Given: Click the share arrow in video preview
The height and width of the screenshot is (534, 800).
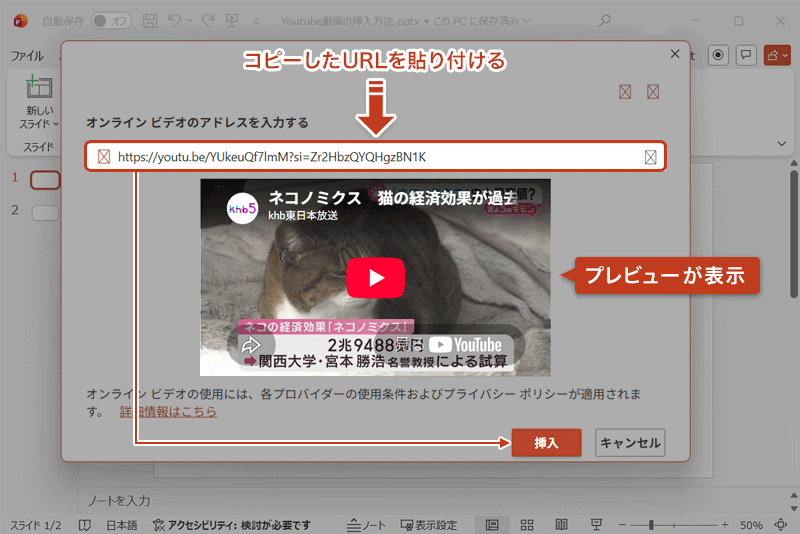Looking at the screenshot, I should (251, 345).
